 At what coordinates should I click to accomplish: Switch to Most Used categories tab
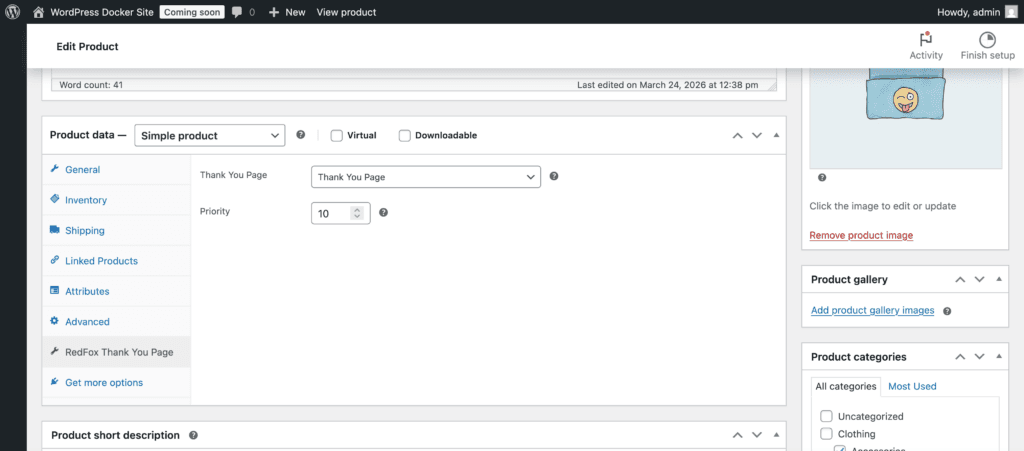pos(912,386)
